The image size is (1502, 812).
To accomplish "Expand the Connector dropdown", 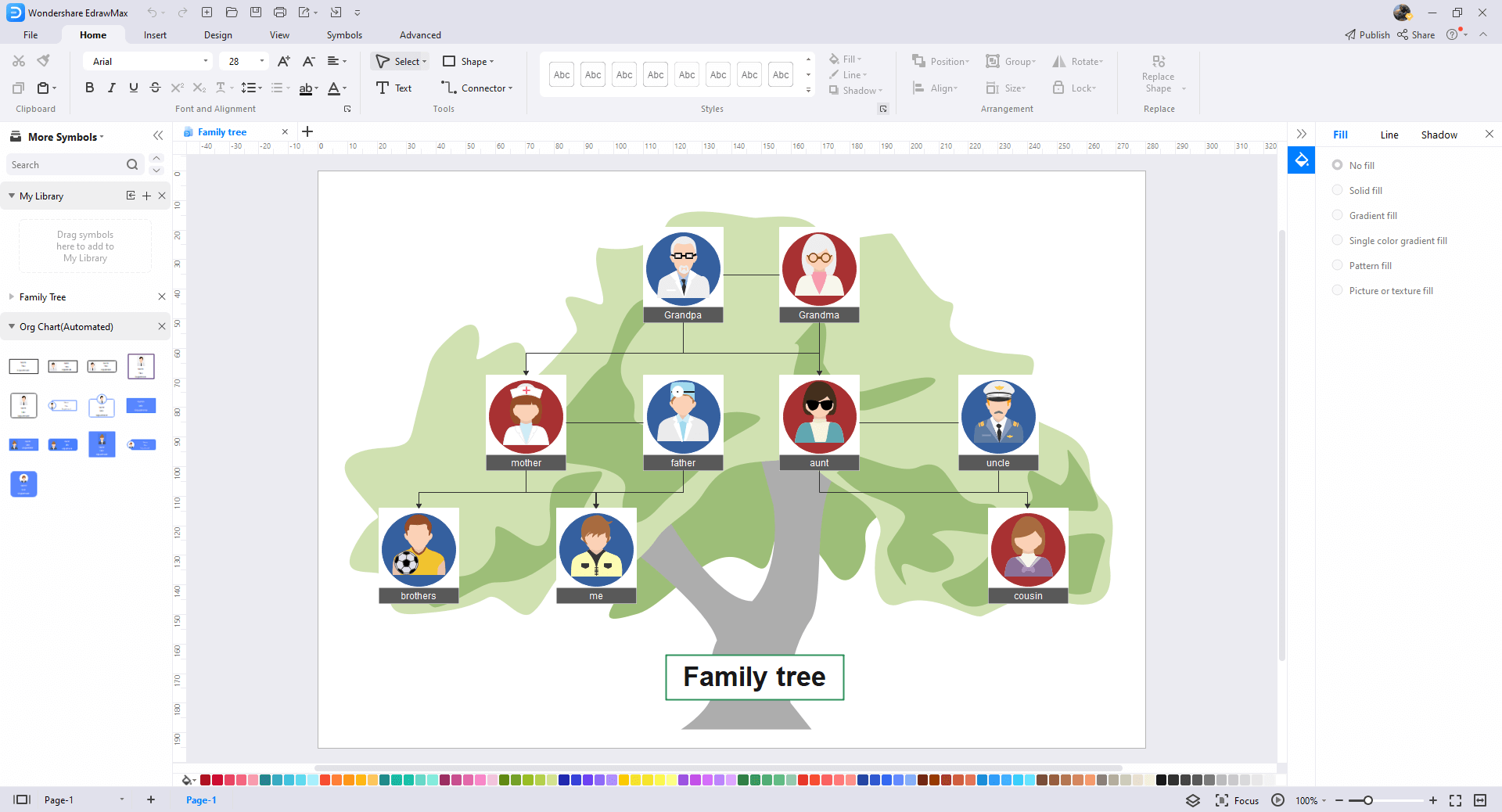I will pyautogui.click(x=510, y=88).
